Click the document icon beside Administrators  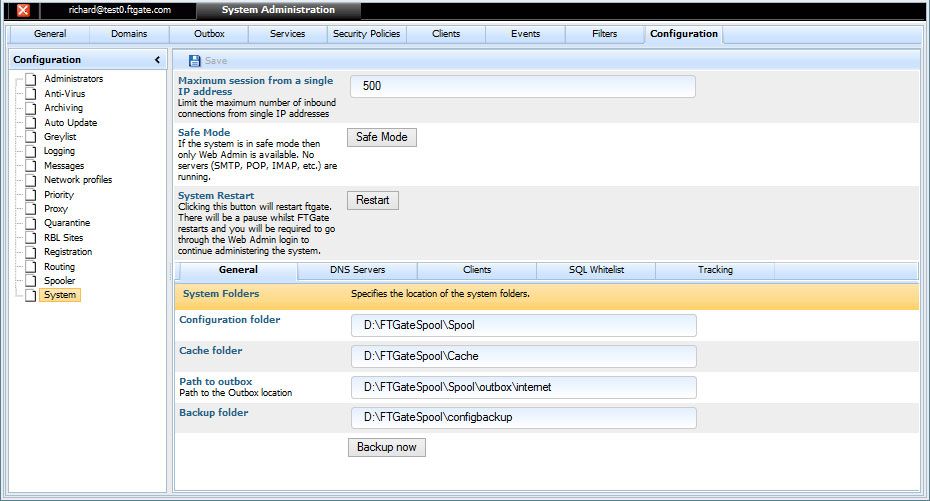[x=31, y=79]
